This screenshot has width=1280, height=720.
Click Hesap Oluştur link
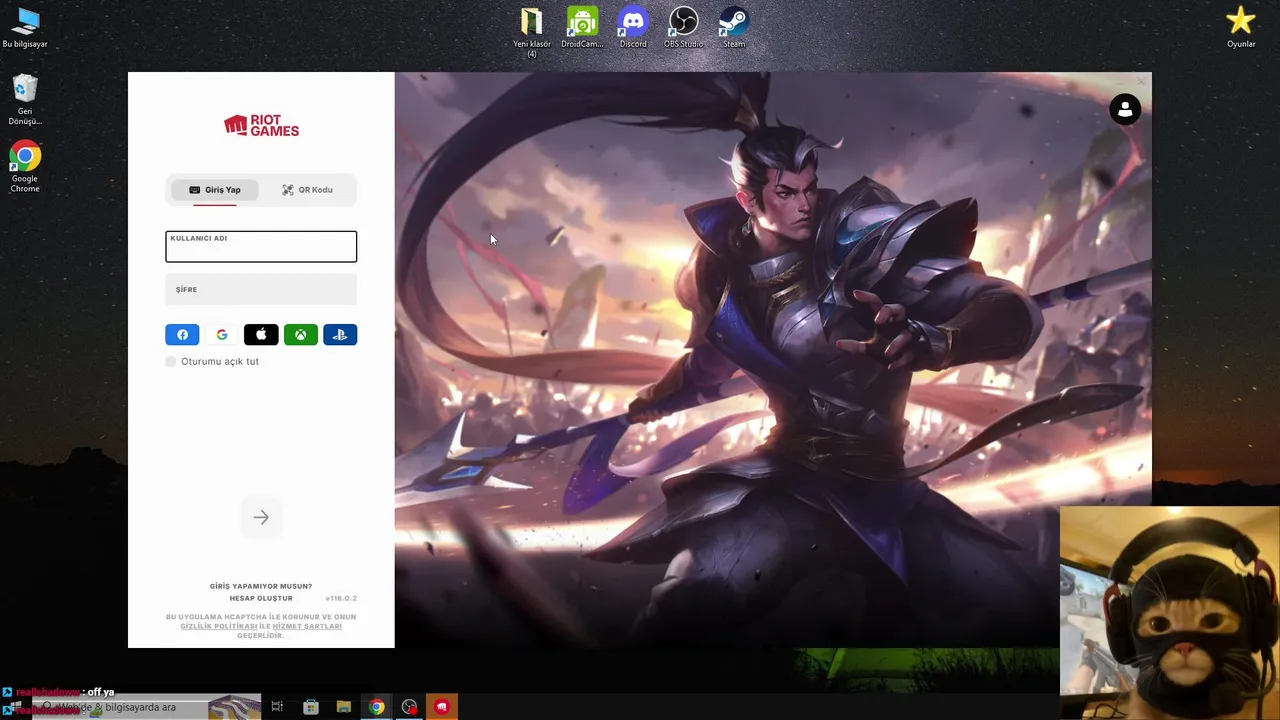[x=261, y=598]
